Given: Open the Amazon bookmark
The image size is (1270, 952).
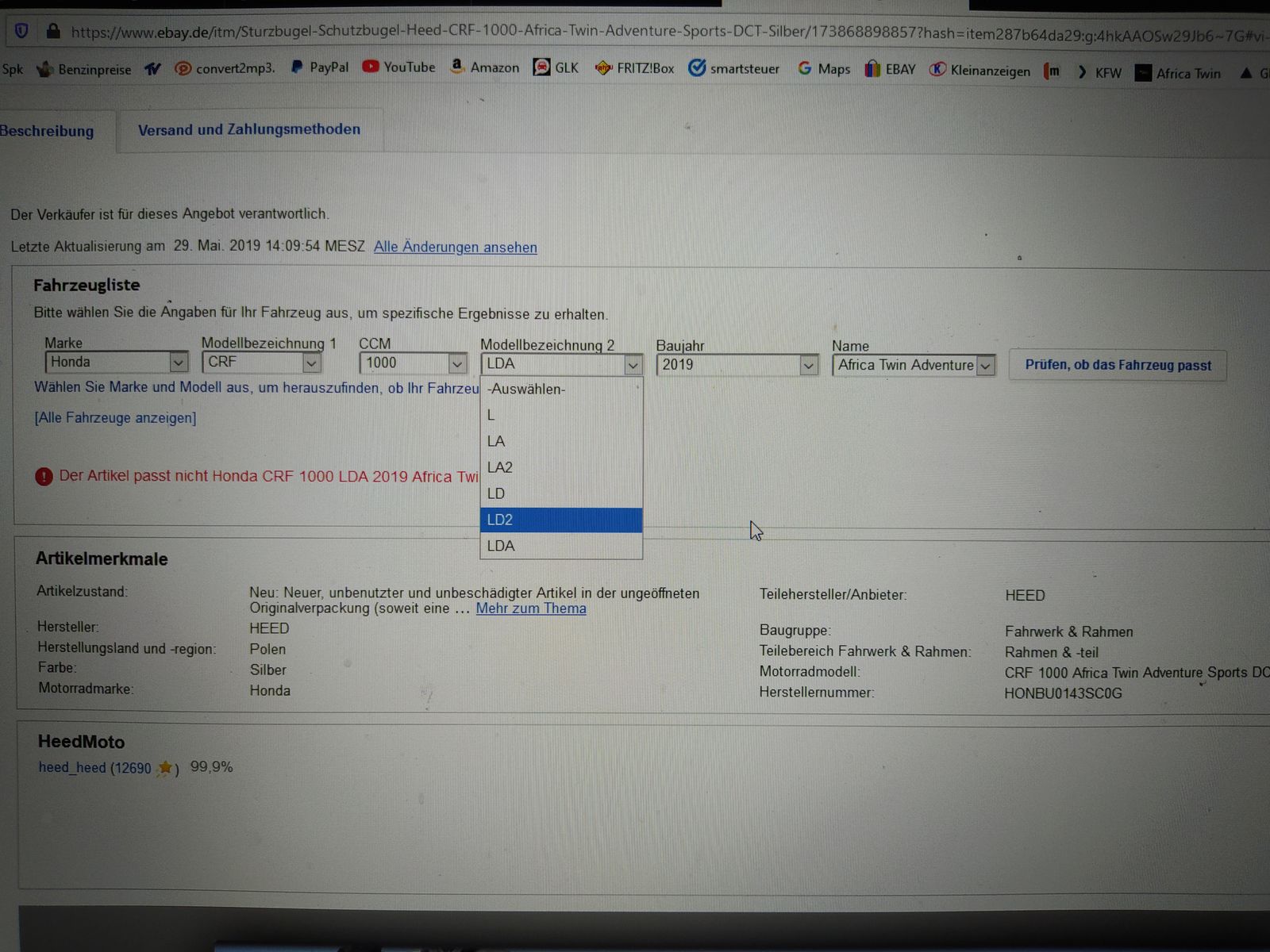Looking at the screenshot, I should click(485, 67).
